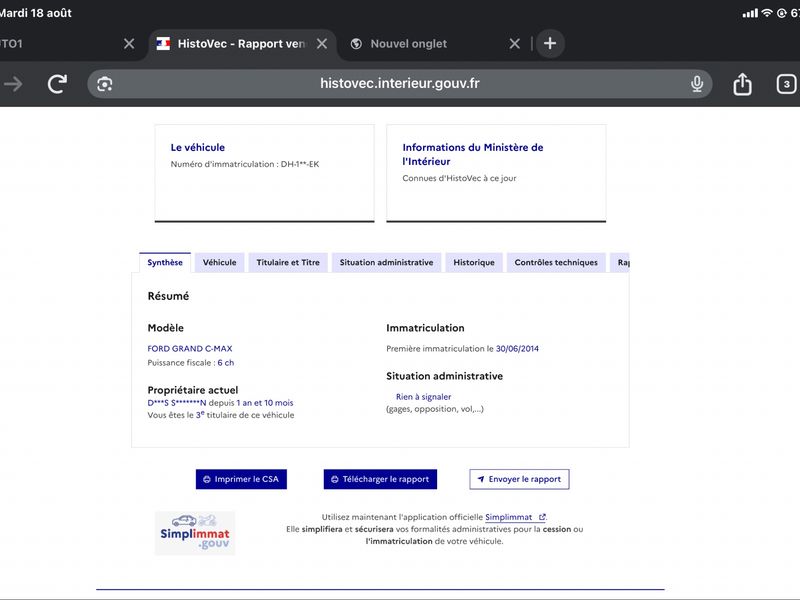Open the share sheet icon
Image resolution: width=800 pixels, height=600 pixels.
[742, 84]
